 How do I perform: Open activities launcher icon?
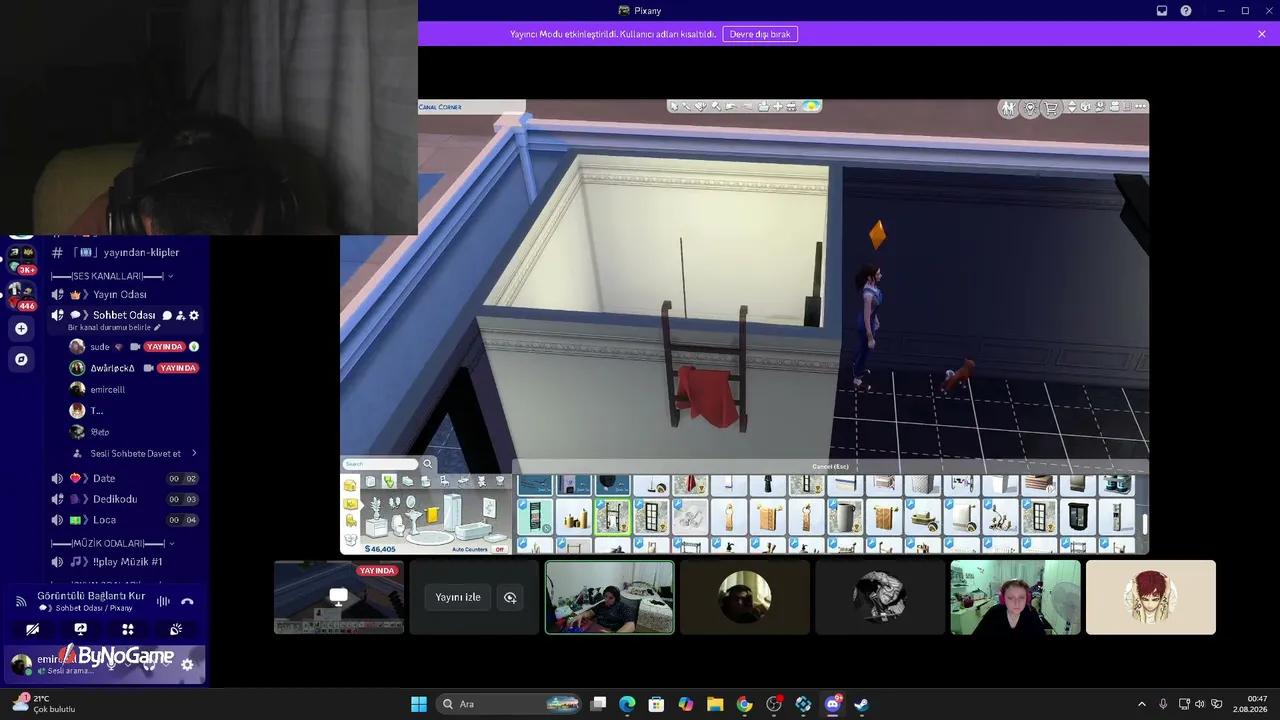pos(128,630)
